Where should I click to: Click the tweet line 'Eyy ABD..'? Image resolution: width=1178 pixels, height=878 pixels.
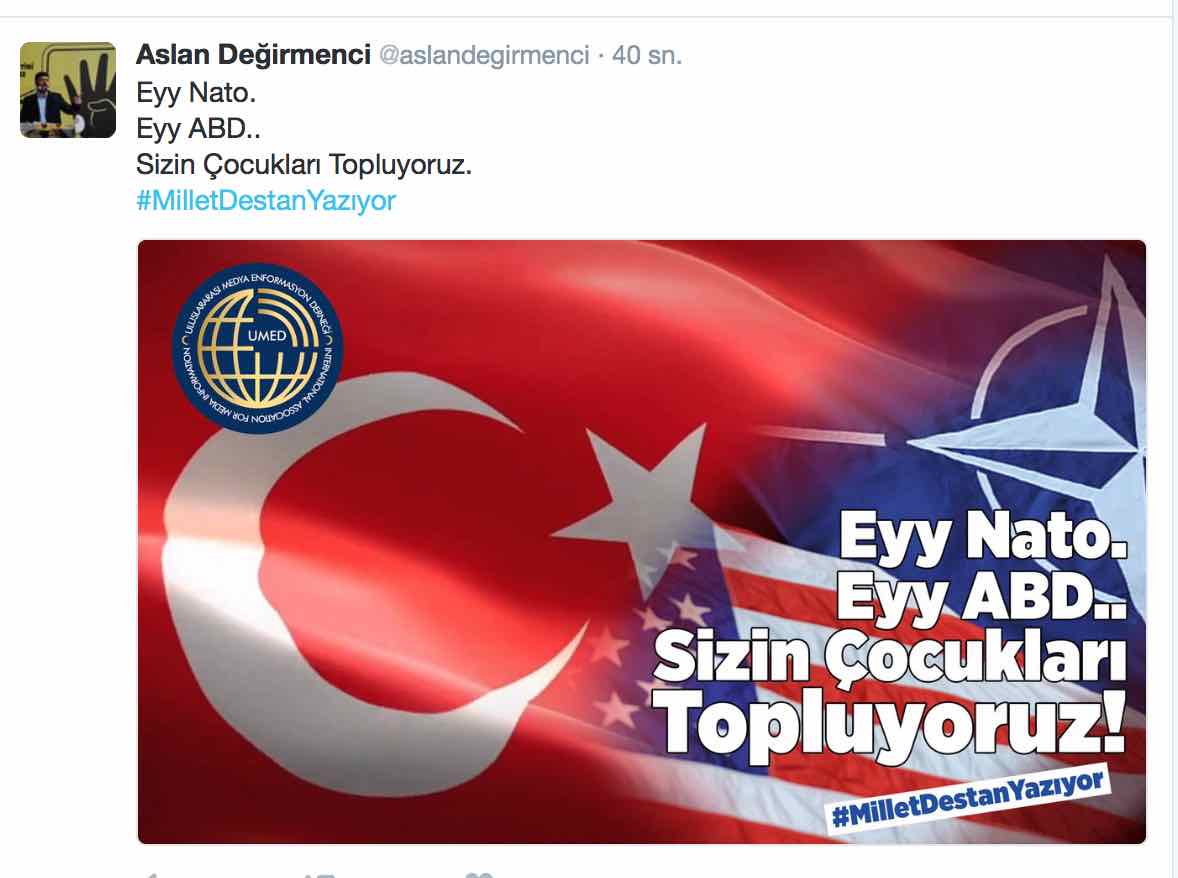198,128
